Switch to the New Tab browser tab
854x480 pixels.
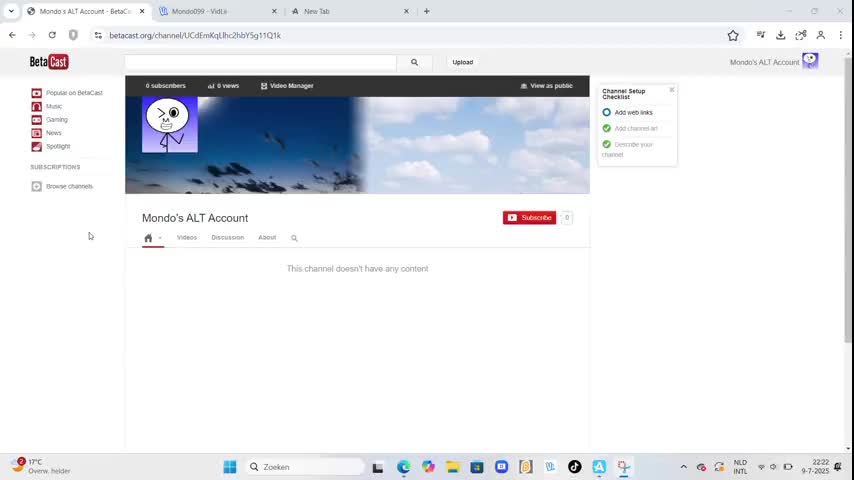tap(349, 11)
